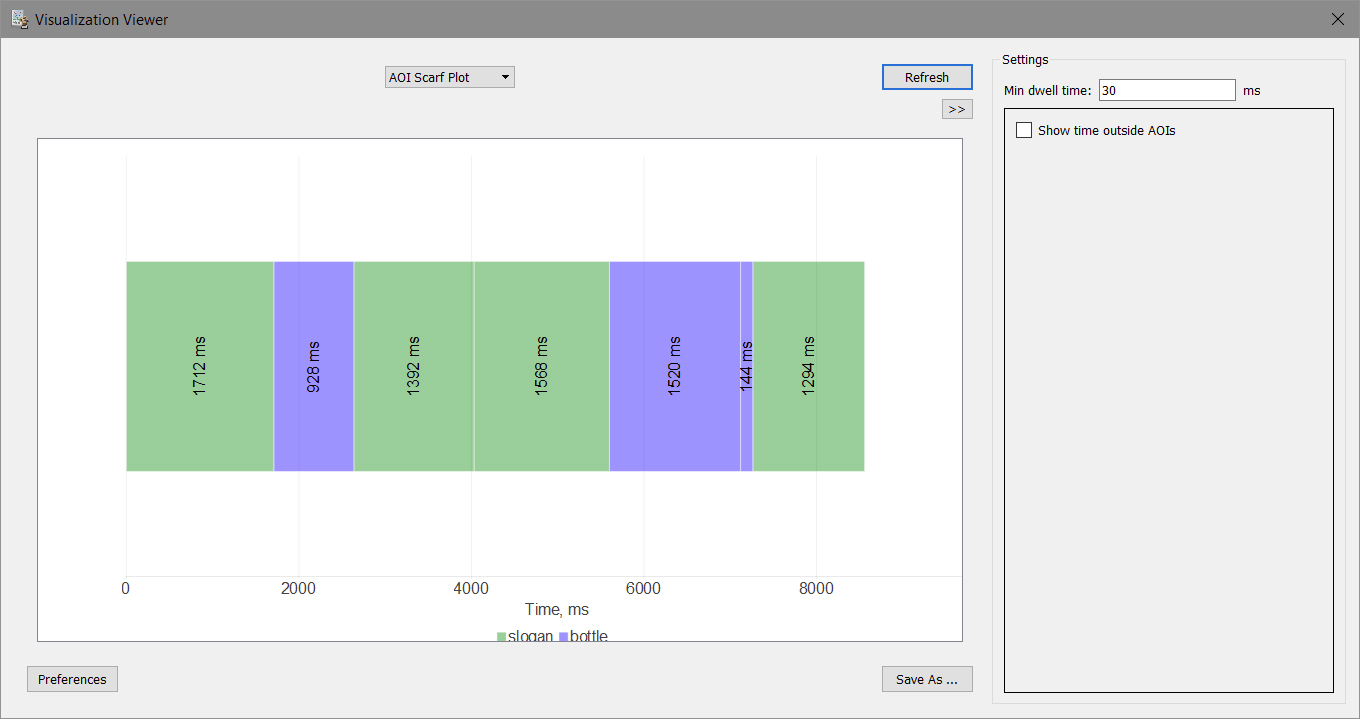Click the purple bottle legend swatch
Screen dimensions: 1360x719
pyautogui.click(x=563, y=637)
